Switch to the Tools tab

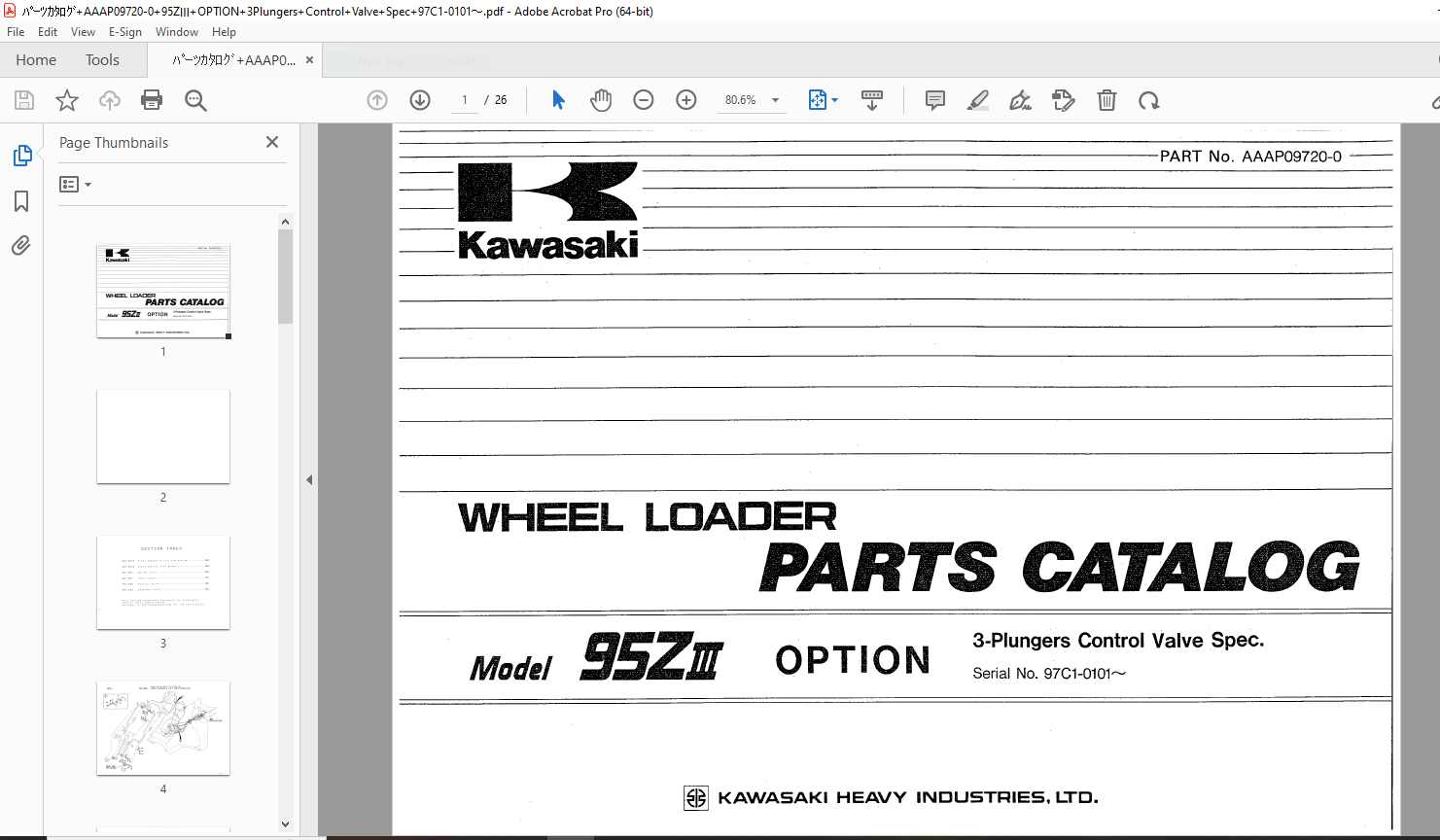click(102, 60)
